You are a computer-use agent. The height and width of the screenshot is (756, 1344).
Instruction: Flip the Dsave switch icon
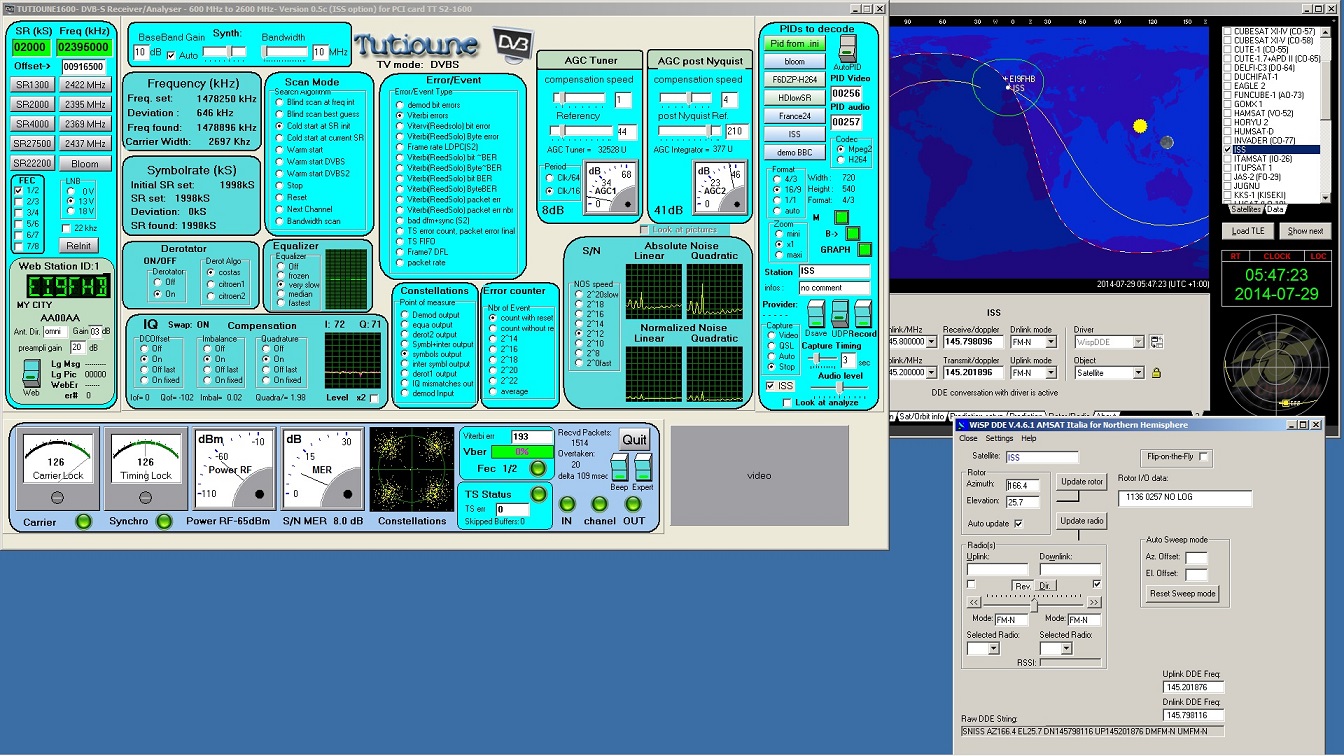click(816, 314)
